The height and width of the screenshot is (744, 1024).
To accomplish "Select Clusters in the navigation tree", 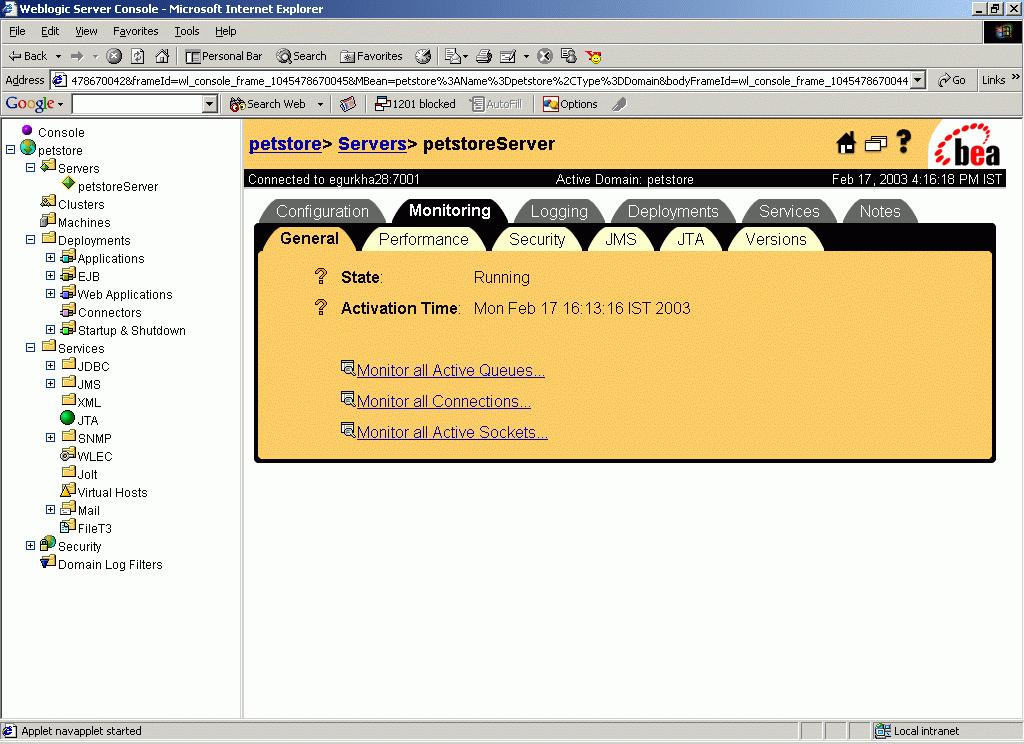I will click(x=81, y=204).
